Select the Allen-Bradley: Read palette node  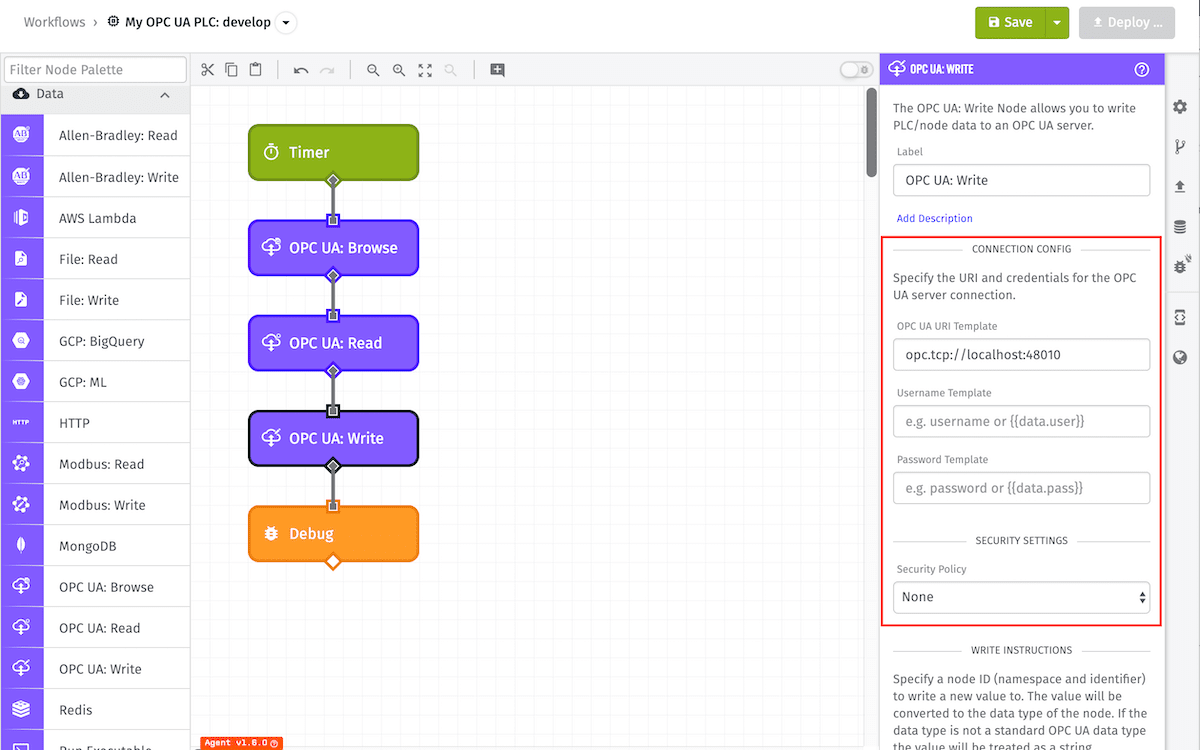(95, 136)
